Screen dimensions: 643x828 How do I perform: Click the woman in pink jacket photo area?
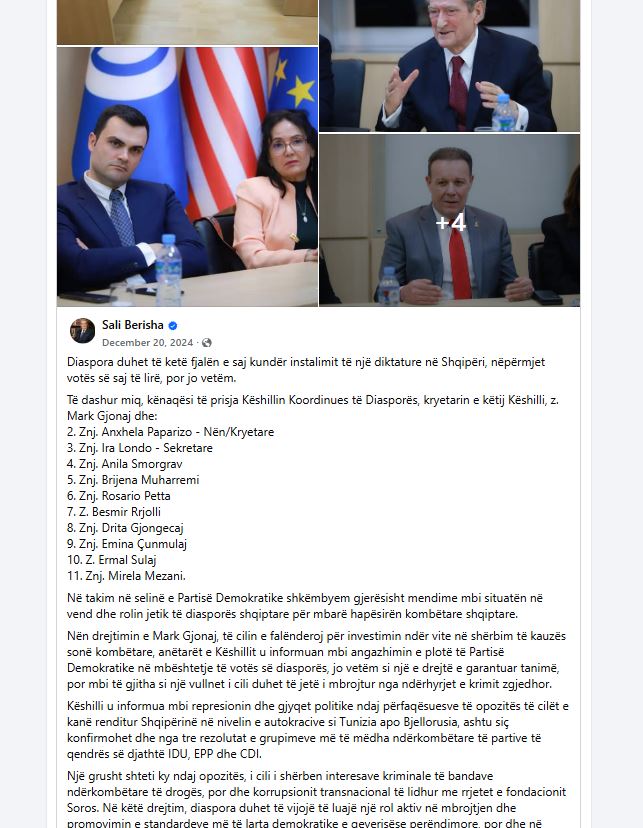275,193
